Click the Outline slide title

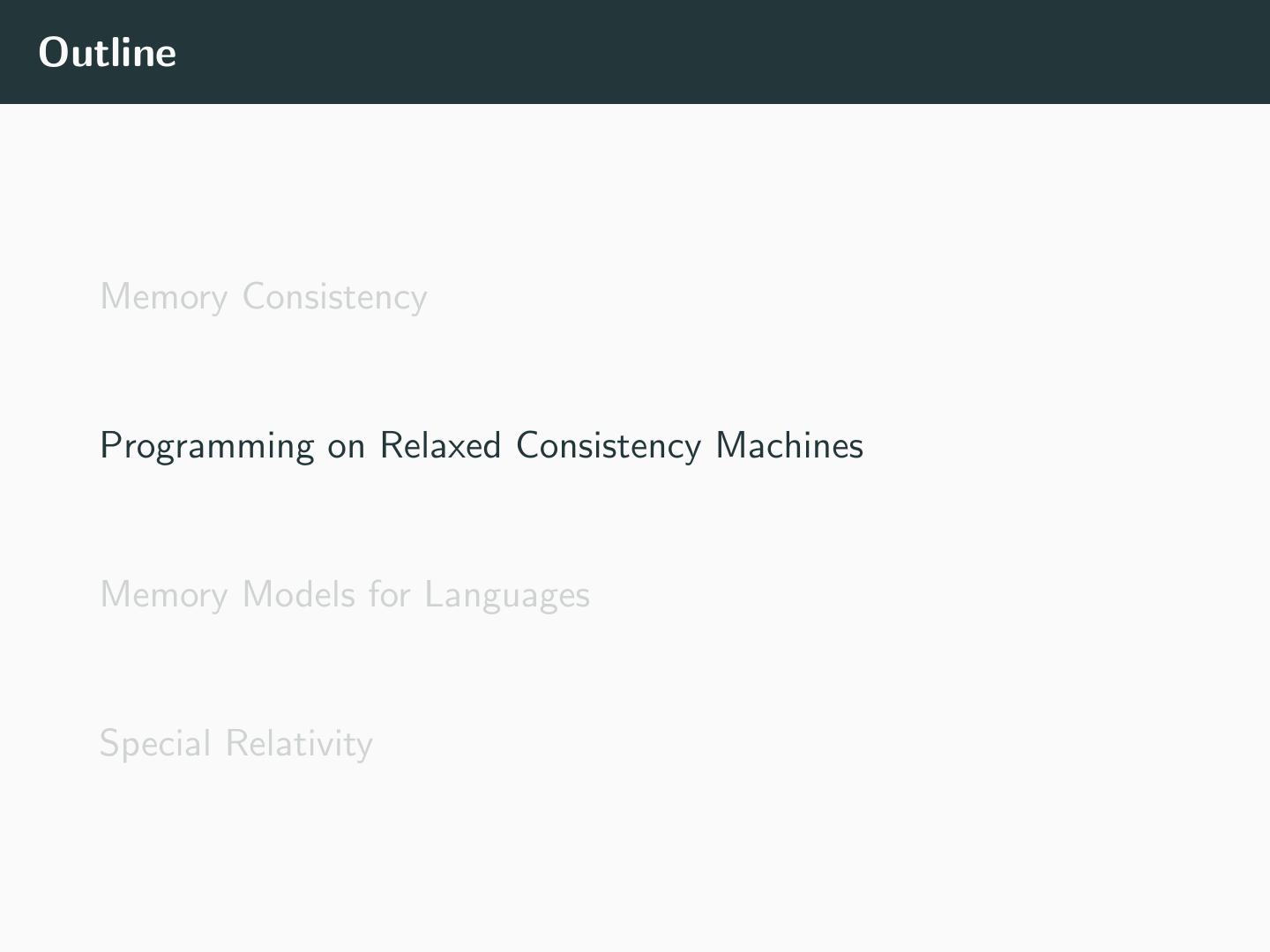[x=107, y=53]
